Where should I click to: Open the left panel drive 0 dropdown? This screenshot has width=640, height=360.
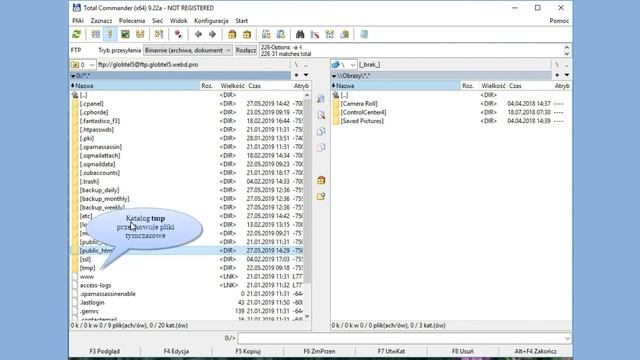[83, 64]
